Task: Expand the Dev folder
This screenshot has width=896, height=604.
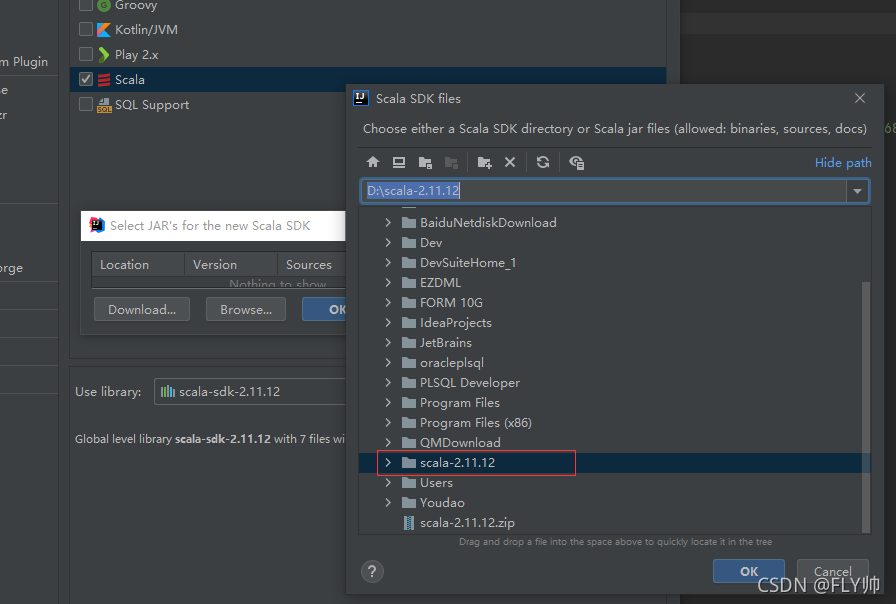Action: click(388, 243)
